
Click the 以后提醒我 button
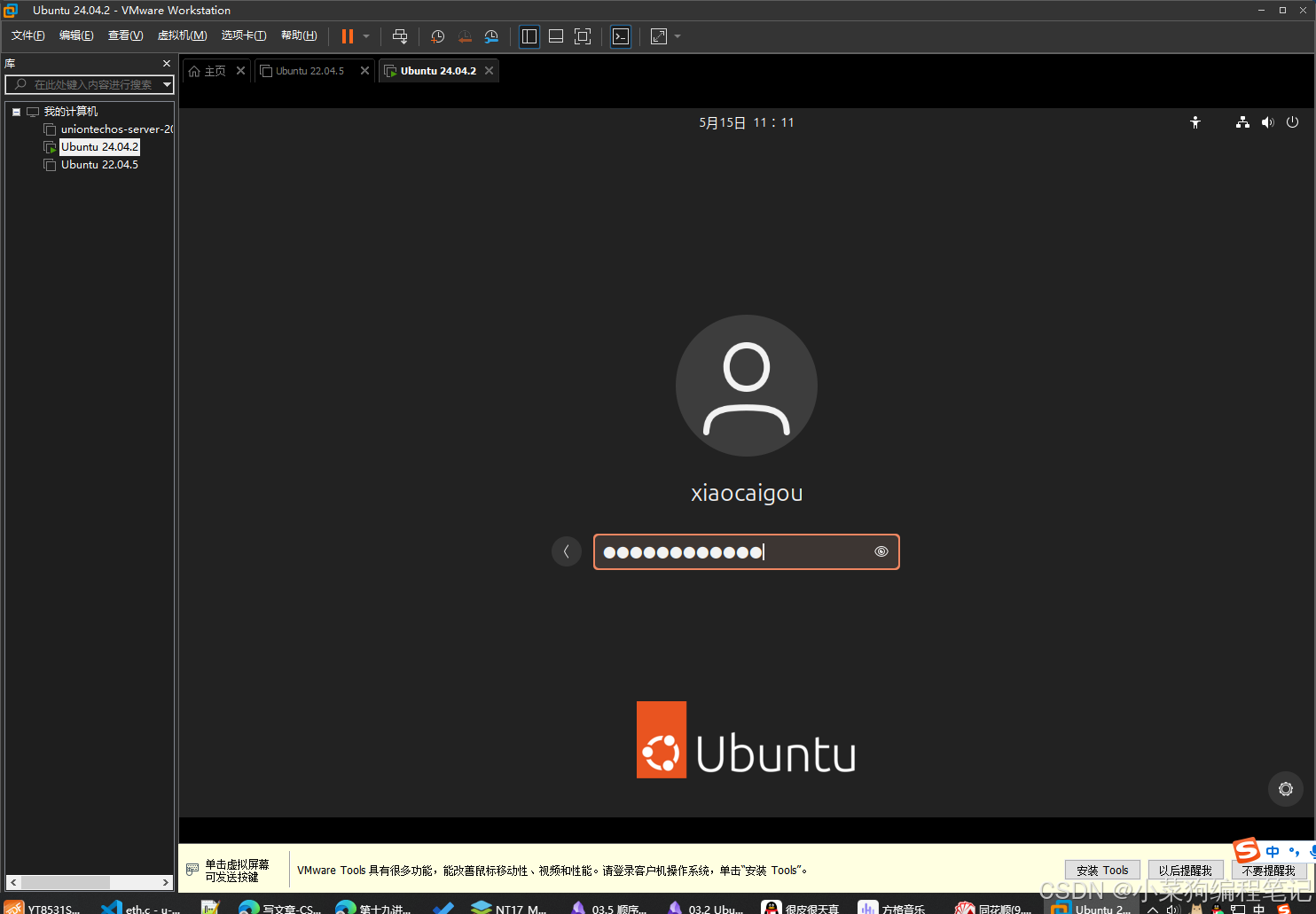click(1186, 871)
